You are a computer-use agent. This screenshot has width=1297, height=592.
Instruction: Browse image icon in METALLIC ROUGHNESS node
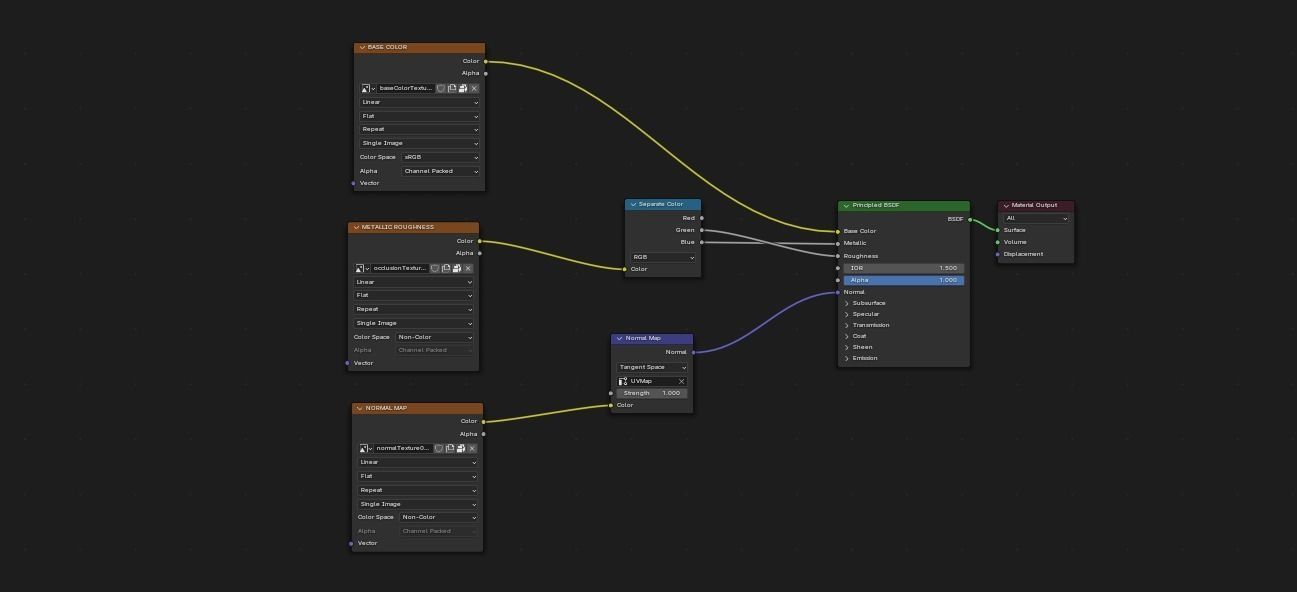(361, 268)
